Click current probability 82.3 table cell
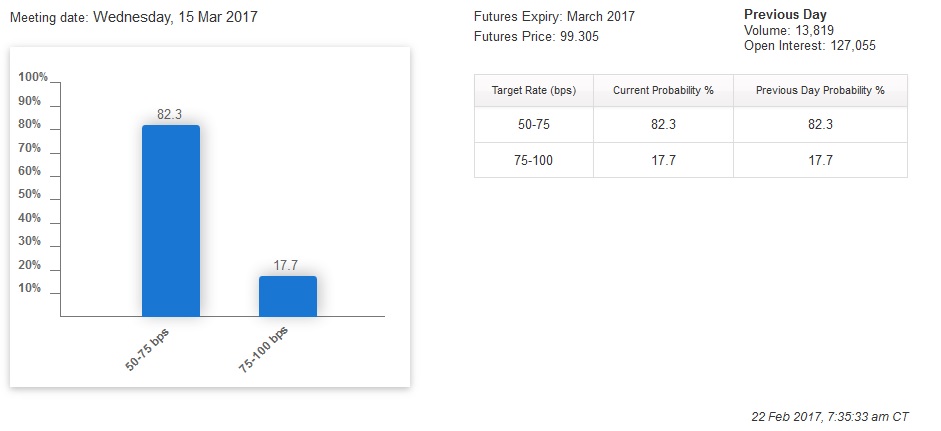Viewport: 941px width, 431px height. [663, 125]
